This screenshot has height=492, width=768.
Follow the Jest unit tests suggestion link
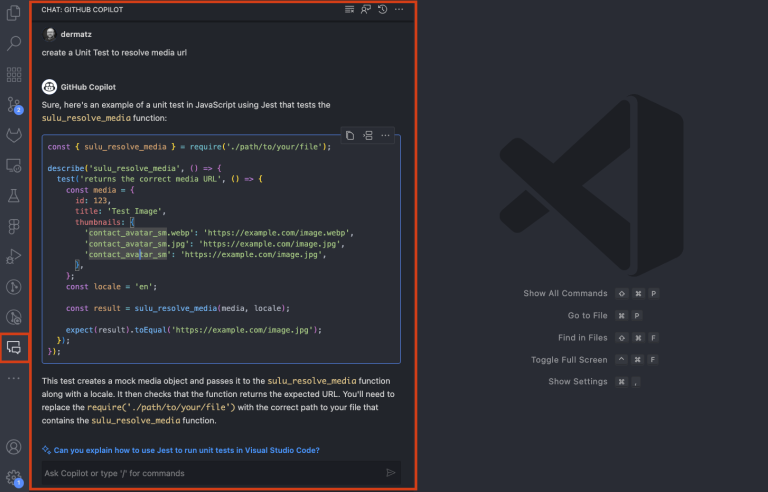[x=187, y=450]
